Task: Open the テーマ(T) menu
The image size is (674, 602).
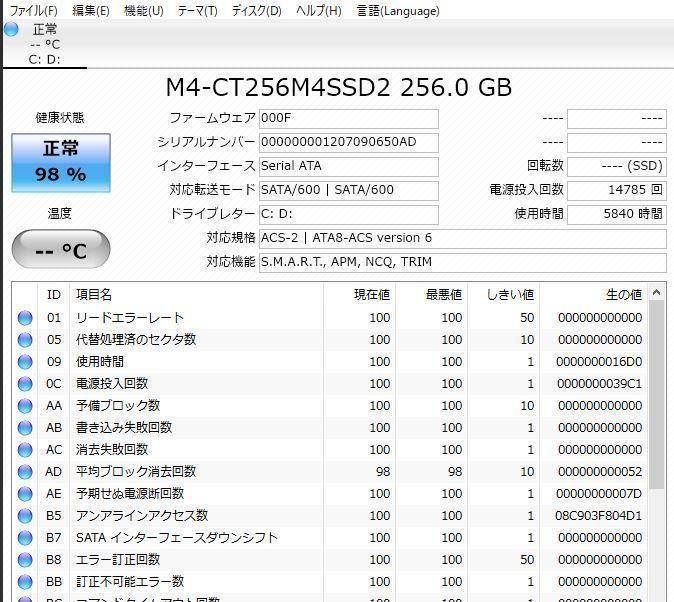Action: tap(197, 10)
